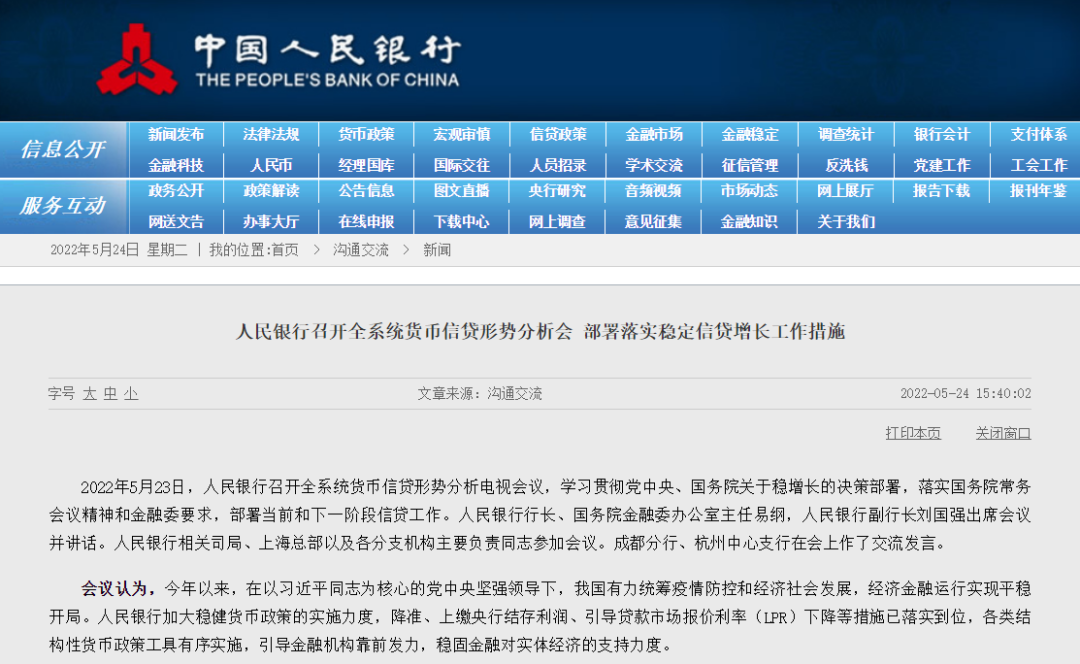Viewport: 1080px width, 664px height.
Task: Visit the 征信管理 section
Action: [750, 164]
